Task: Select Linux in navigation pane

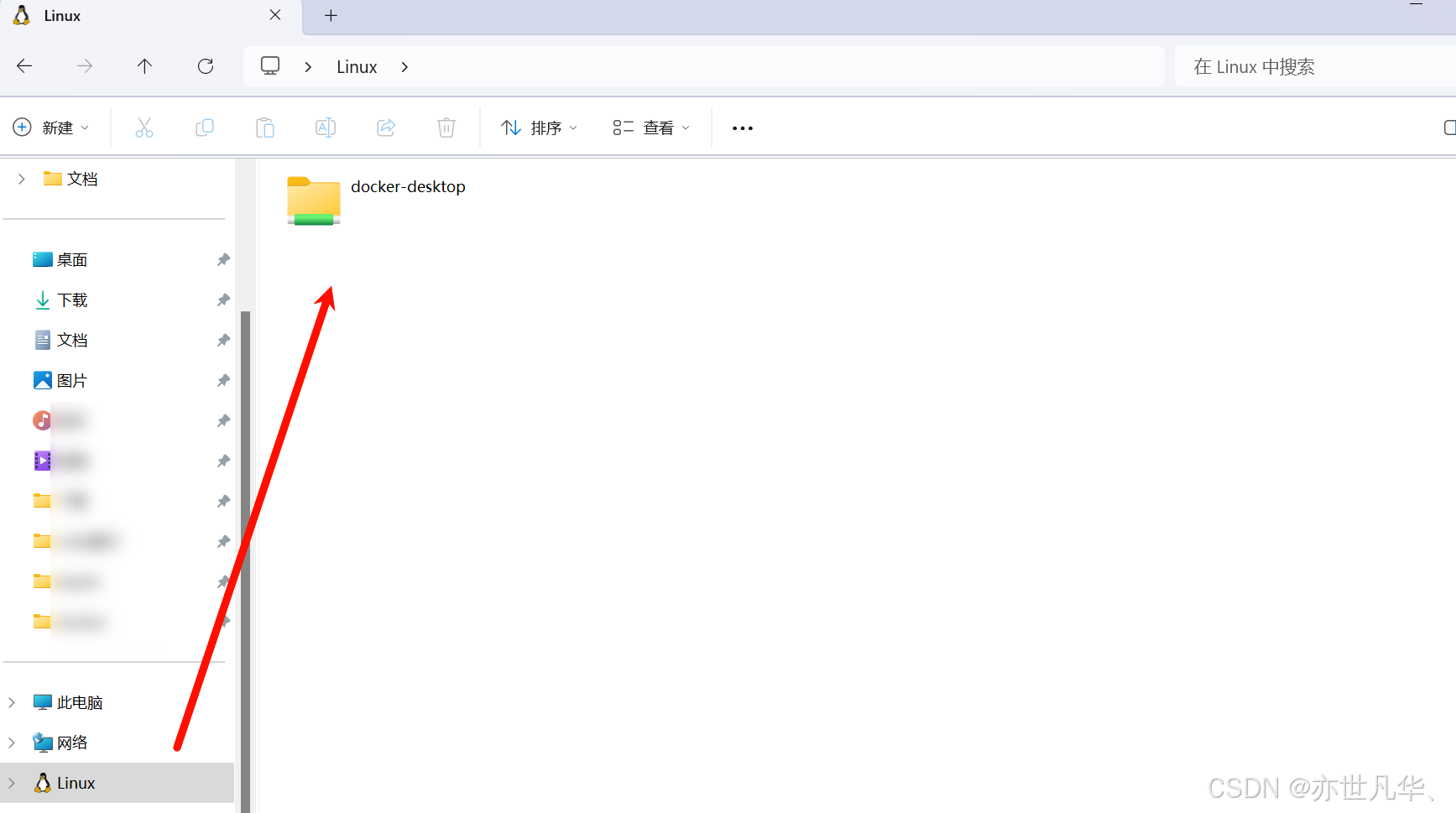Action: (x=65, y=783)
